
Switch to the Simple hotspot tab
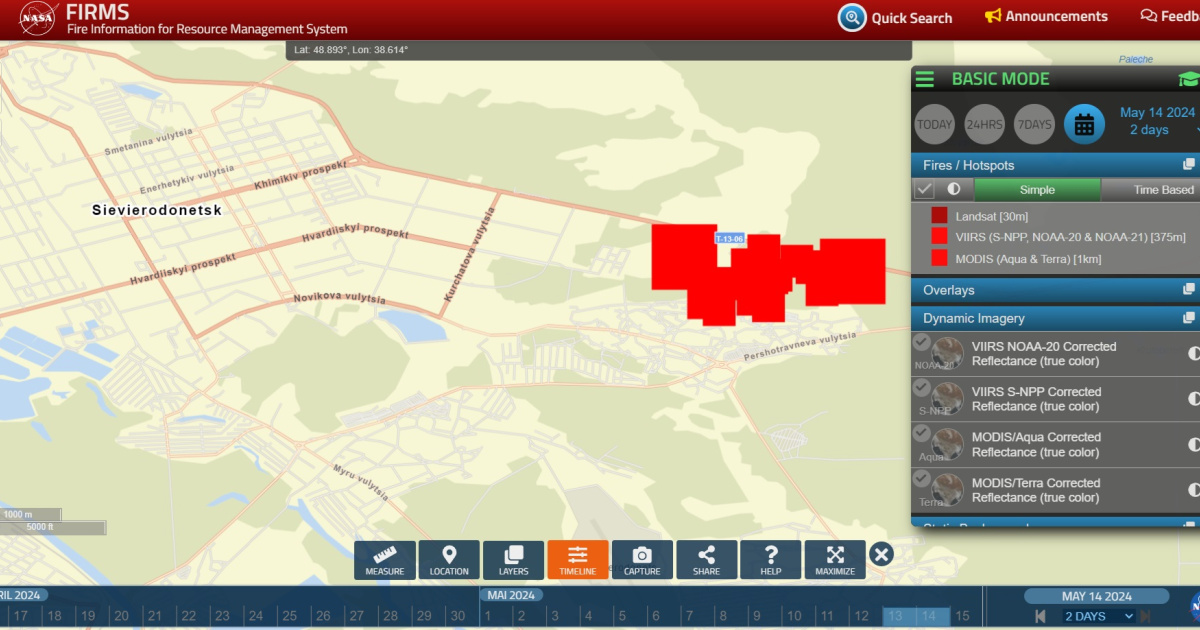tap(1037, 190)
